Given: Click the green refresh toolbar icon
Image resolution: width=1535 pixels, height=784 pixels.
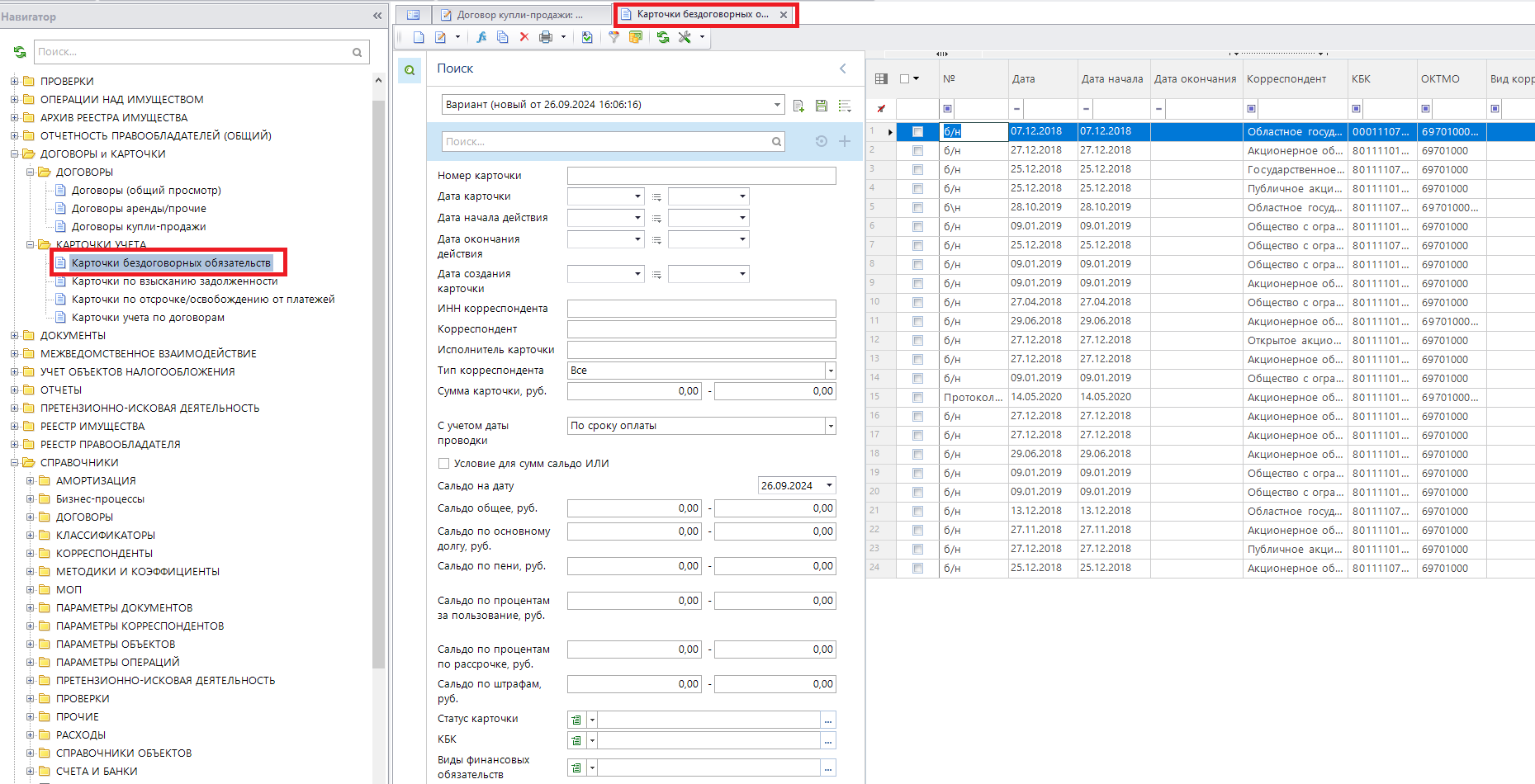Looking at the screenshot, I should 663,37.
